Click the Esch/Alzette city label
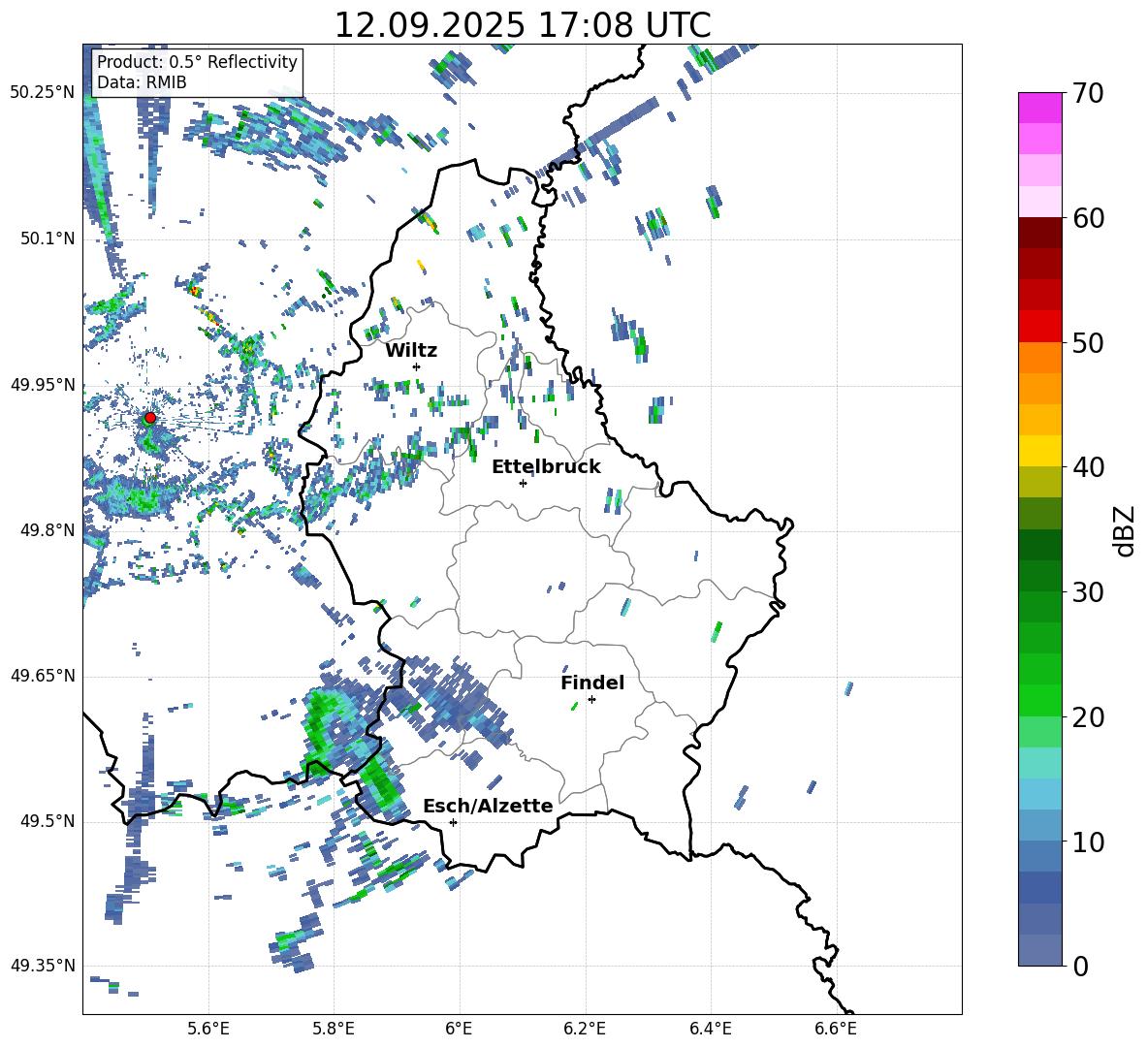 pos(488,807)
